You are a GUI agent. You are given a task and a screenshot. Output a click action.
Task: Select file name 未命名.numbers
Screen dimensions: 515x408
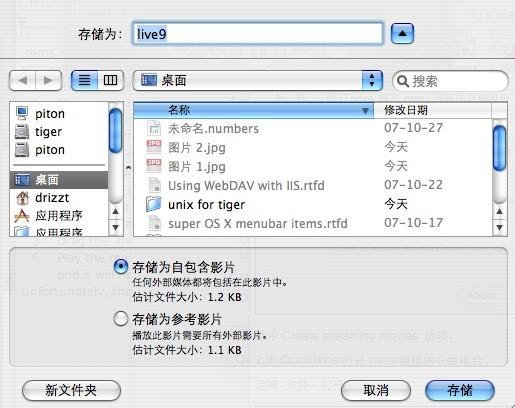pos(213,129)
